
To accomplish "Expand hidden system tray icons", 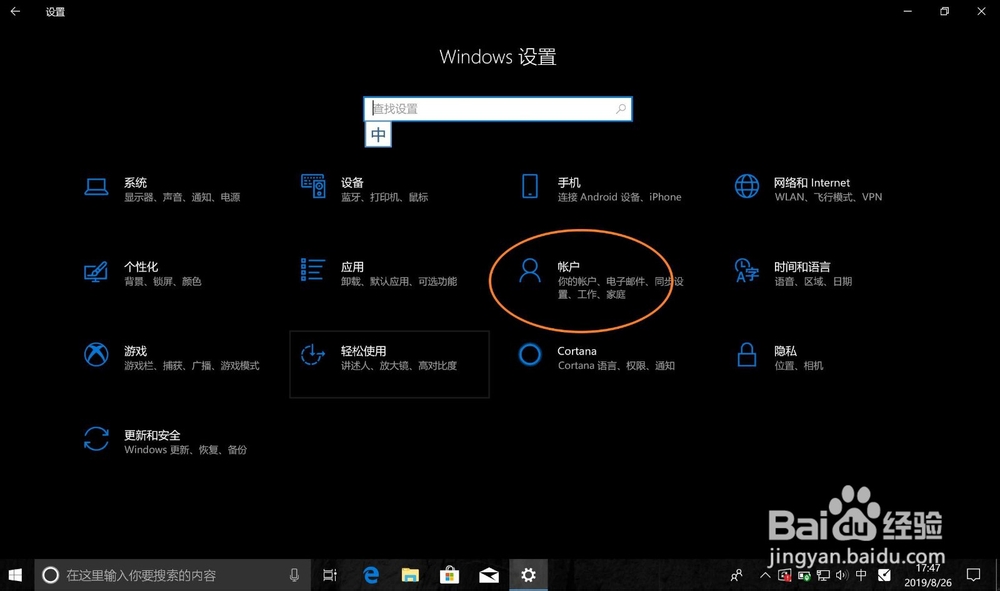I will pos(765,575).
